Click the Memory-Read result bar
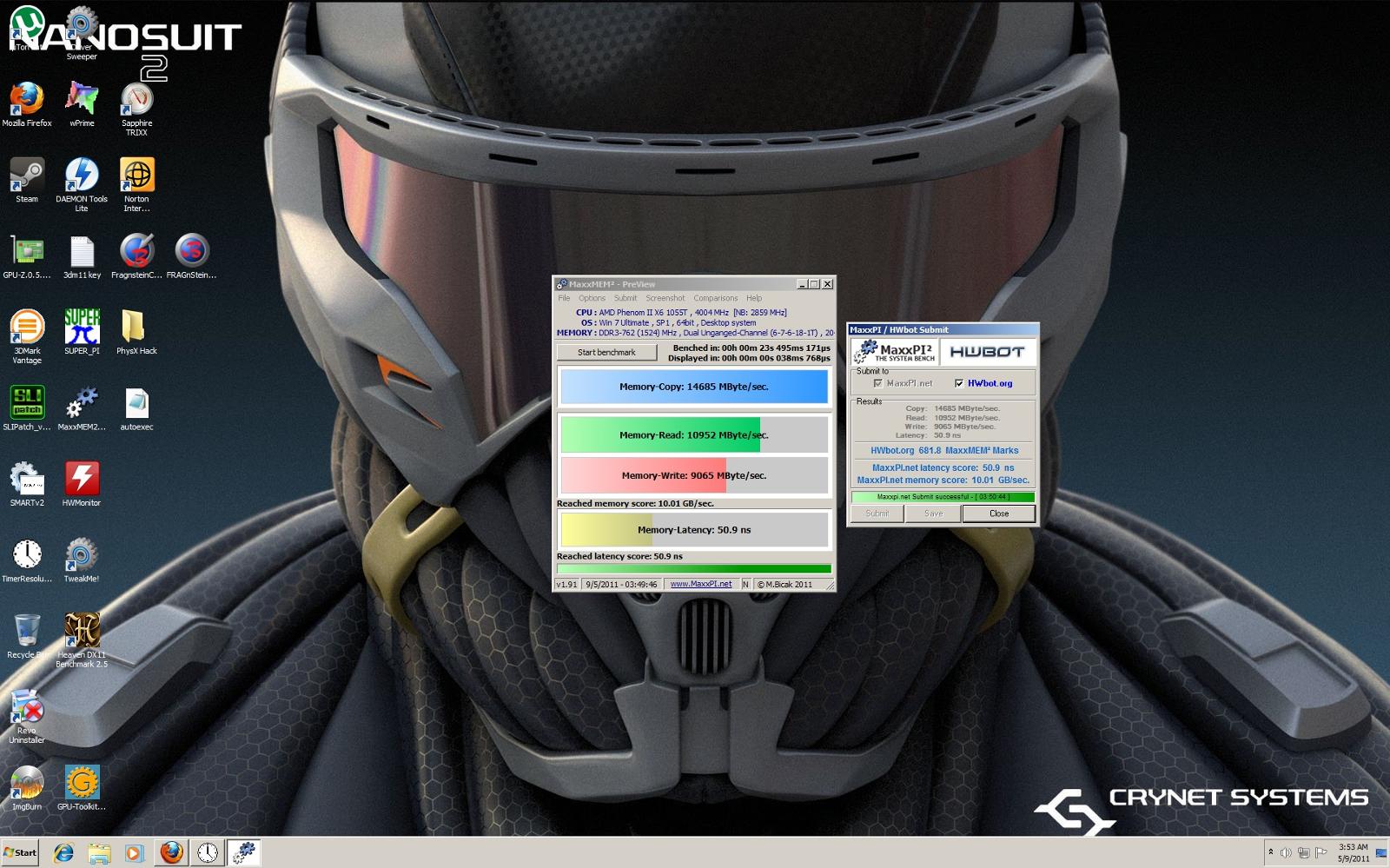 [x=694, y=434]
